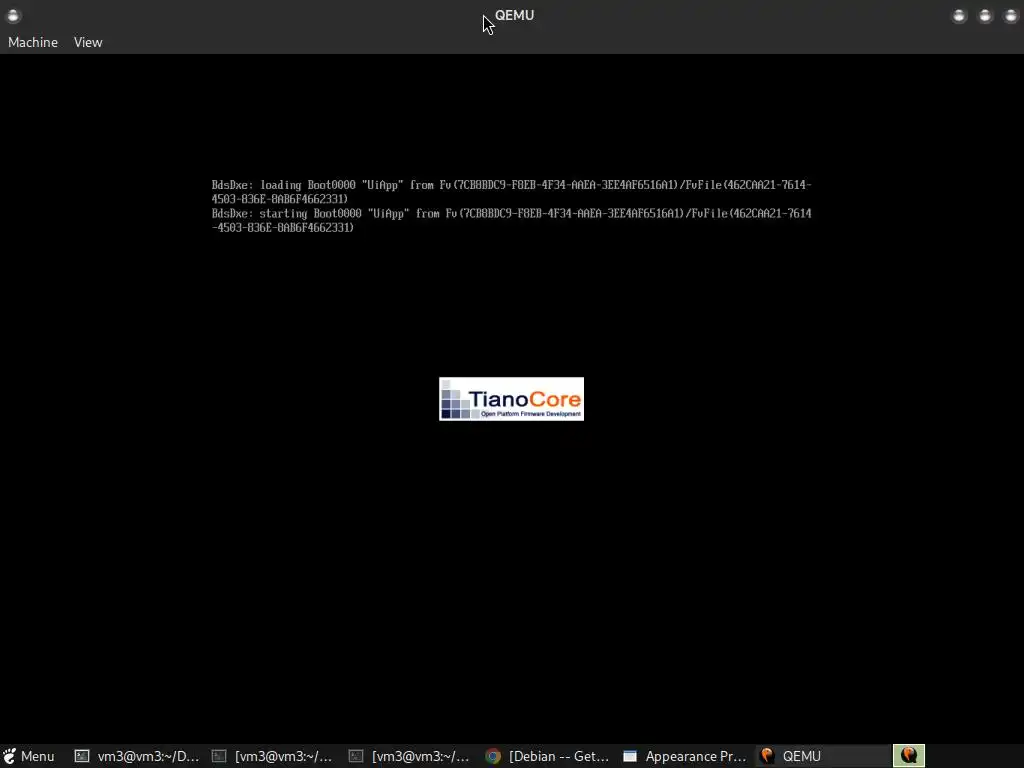This screenshot has height=768, width=1024.
Task: Open the Machine menu in QEMU
Action: [33, 42]
